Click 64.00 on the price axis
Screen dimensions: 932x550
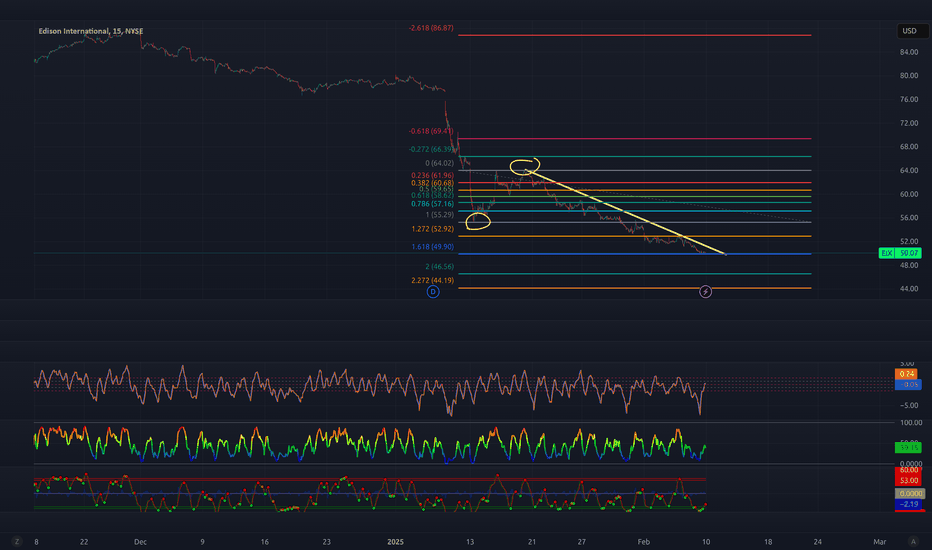tap(909, 171)
